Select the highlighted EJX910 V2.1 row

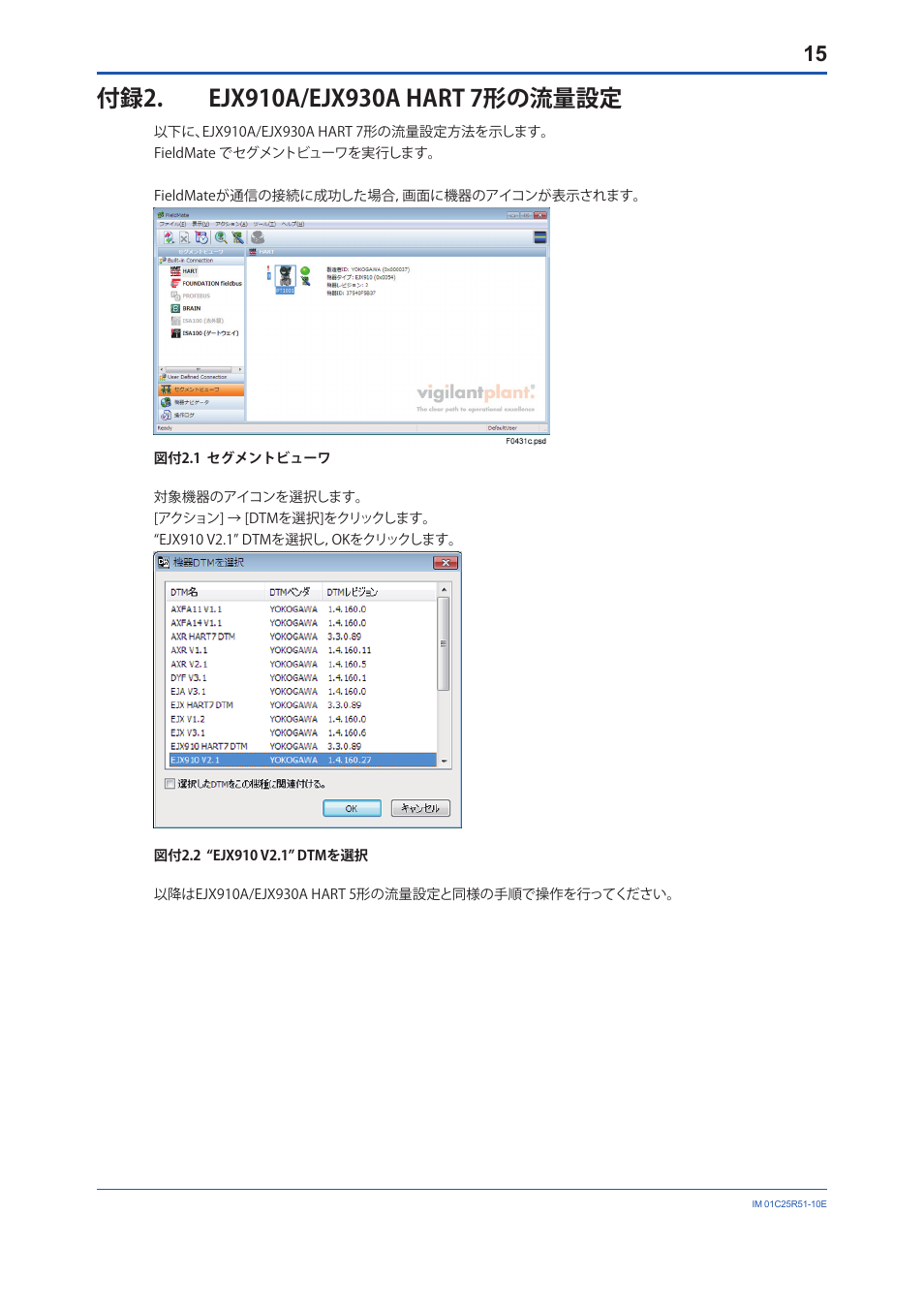[x=302, y=760]
